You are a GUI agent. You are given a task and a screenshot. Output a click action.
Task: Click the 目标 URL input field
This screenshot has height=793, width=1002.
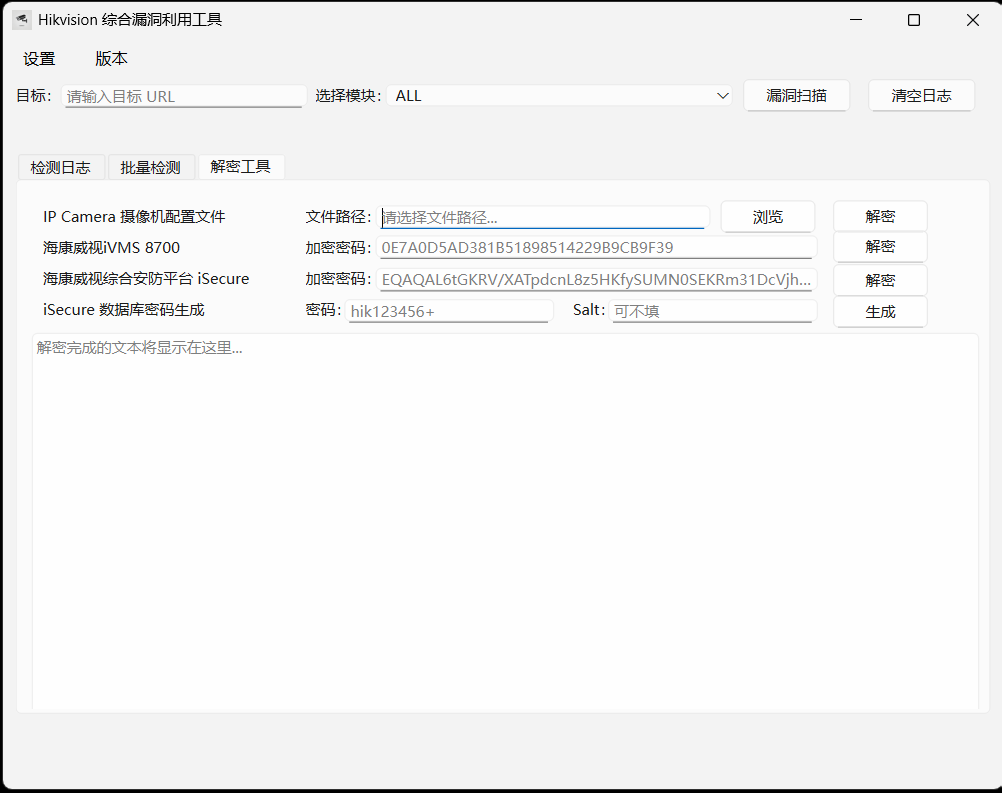184,95
